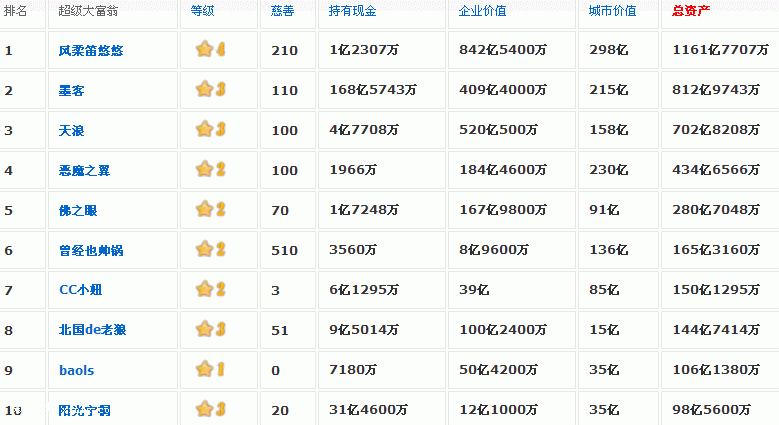Open player profile 墨客

click(71, 90)
